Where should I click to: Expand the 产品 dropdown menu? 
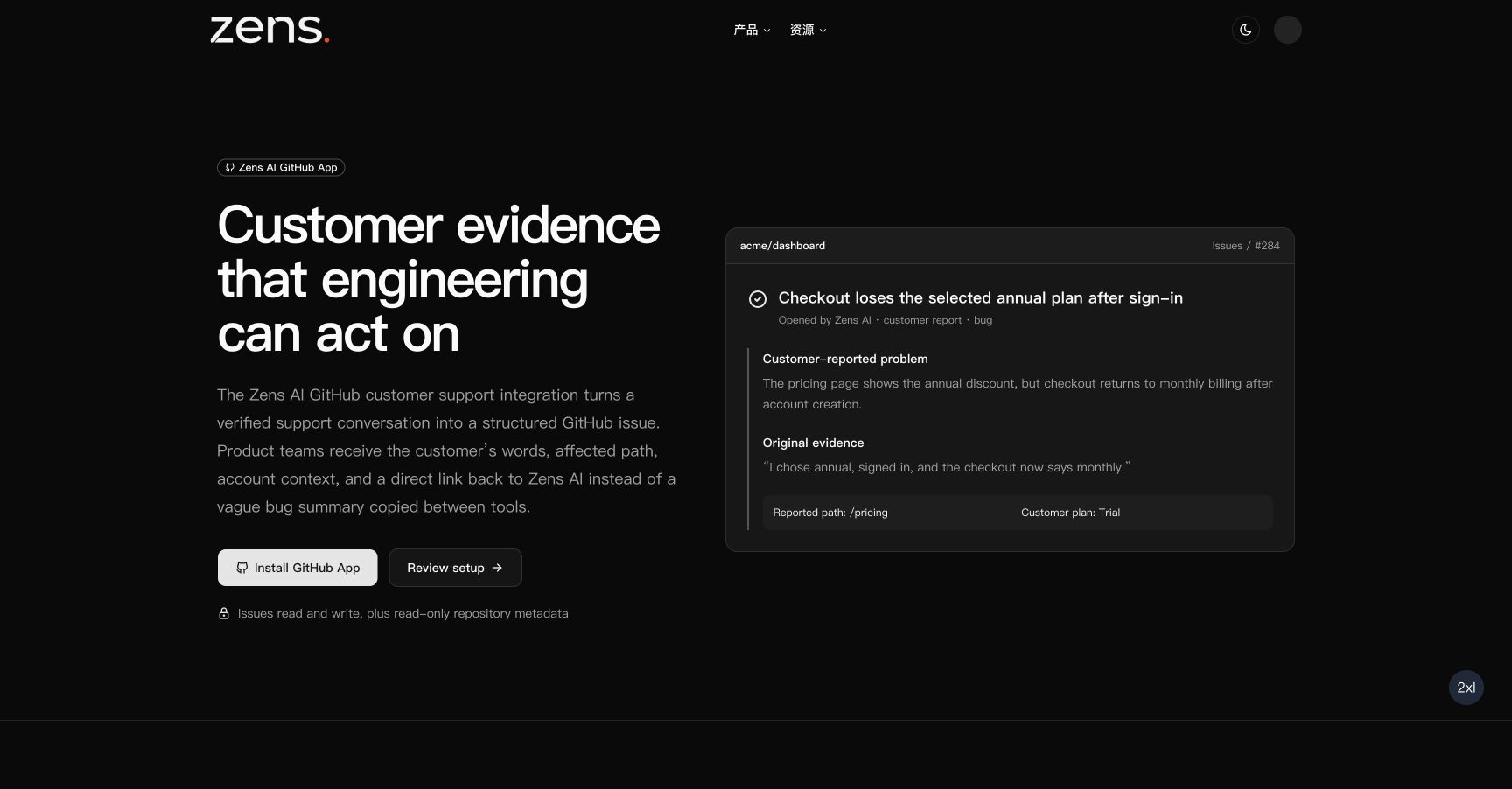point(752,30)
